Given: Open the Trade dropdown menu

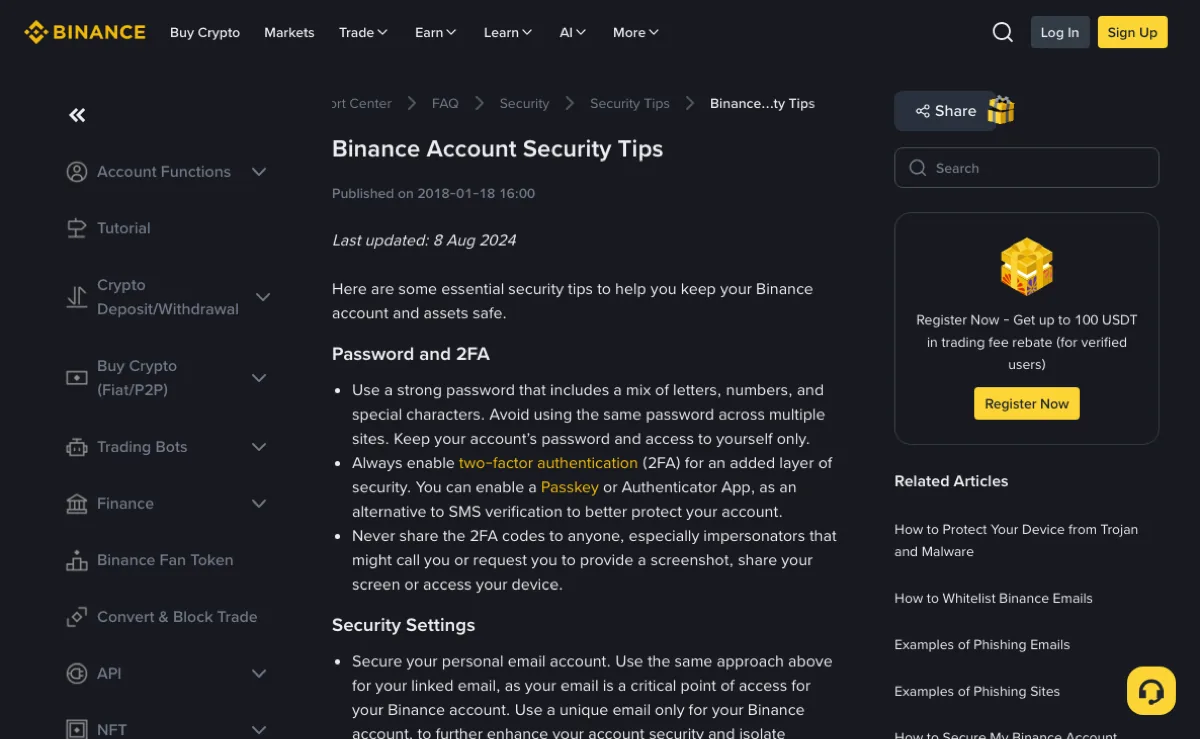Looking at the screenshot, I should (x=364, y=32).
